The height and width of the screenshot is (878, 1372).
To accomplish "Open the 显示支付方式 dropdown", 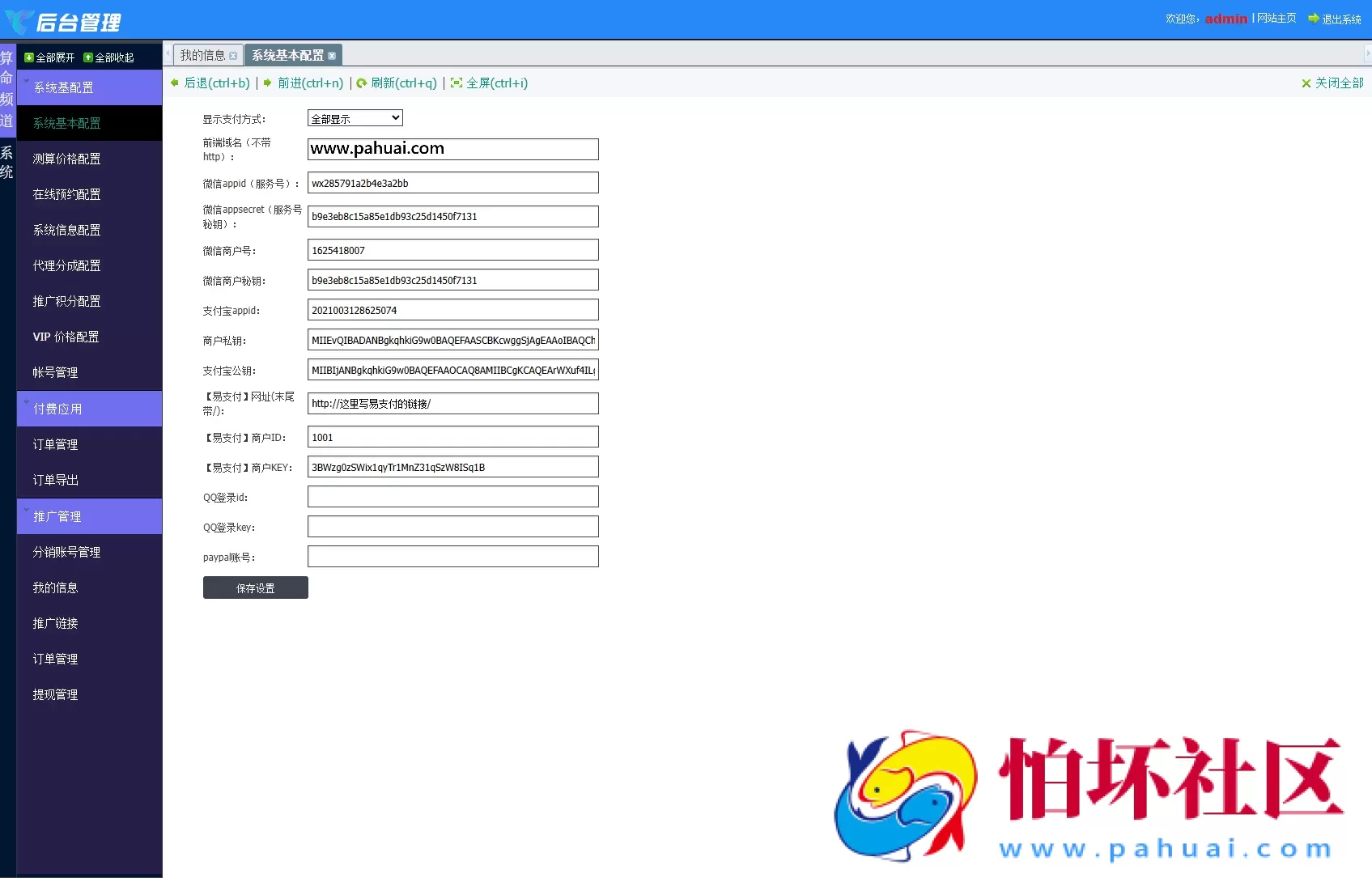I will (355, 118).
